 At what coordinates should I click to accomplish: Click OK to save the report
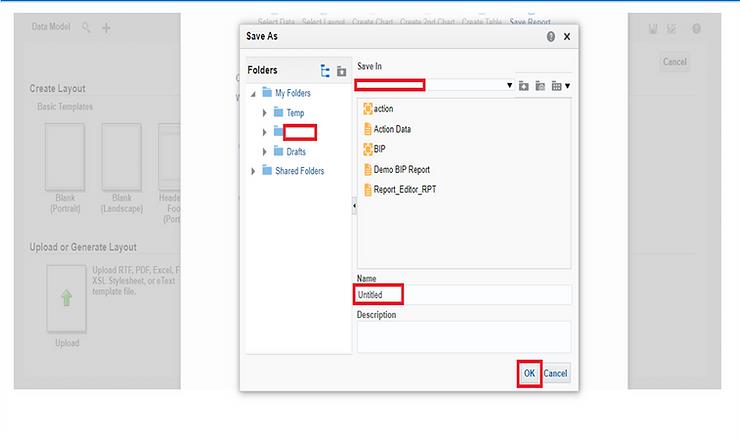(x=529, y=373)
